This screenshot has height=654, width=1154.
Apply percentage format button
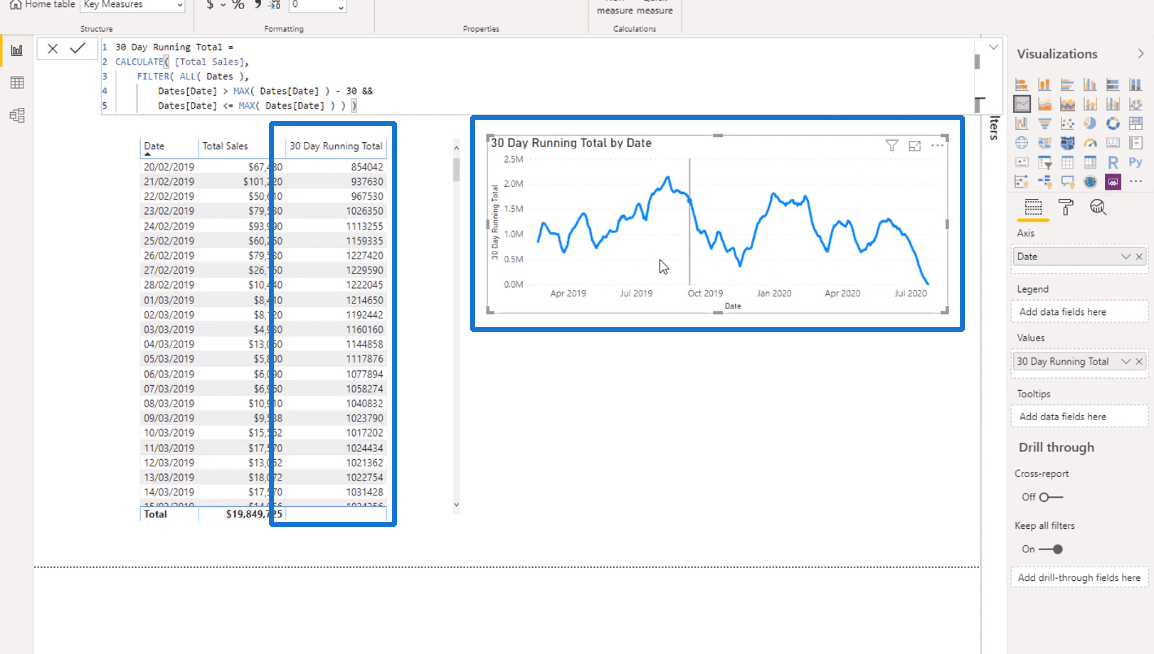tap(238, 5)
